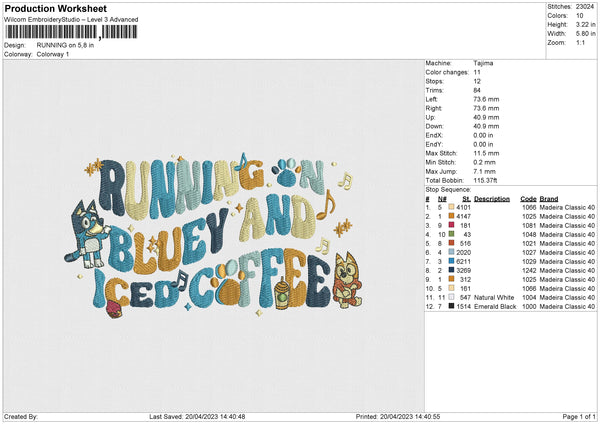Screen dimensions: 600x424
Task: Click the EndX value 0.00 in
Action: [483, 135]
